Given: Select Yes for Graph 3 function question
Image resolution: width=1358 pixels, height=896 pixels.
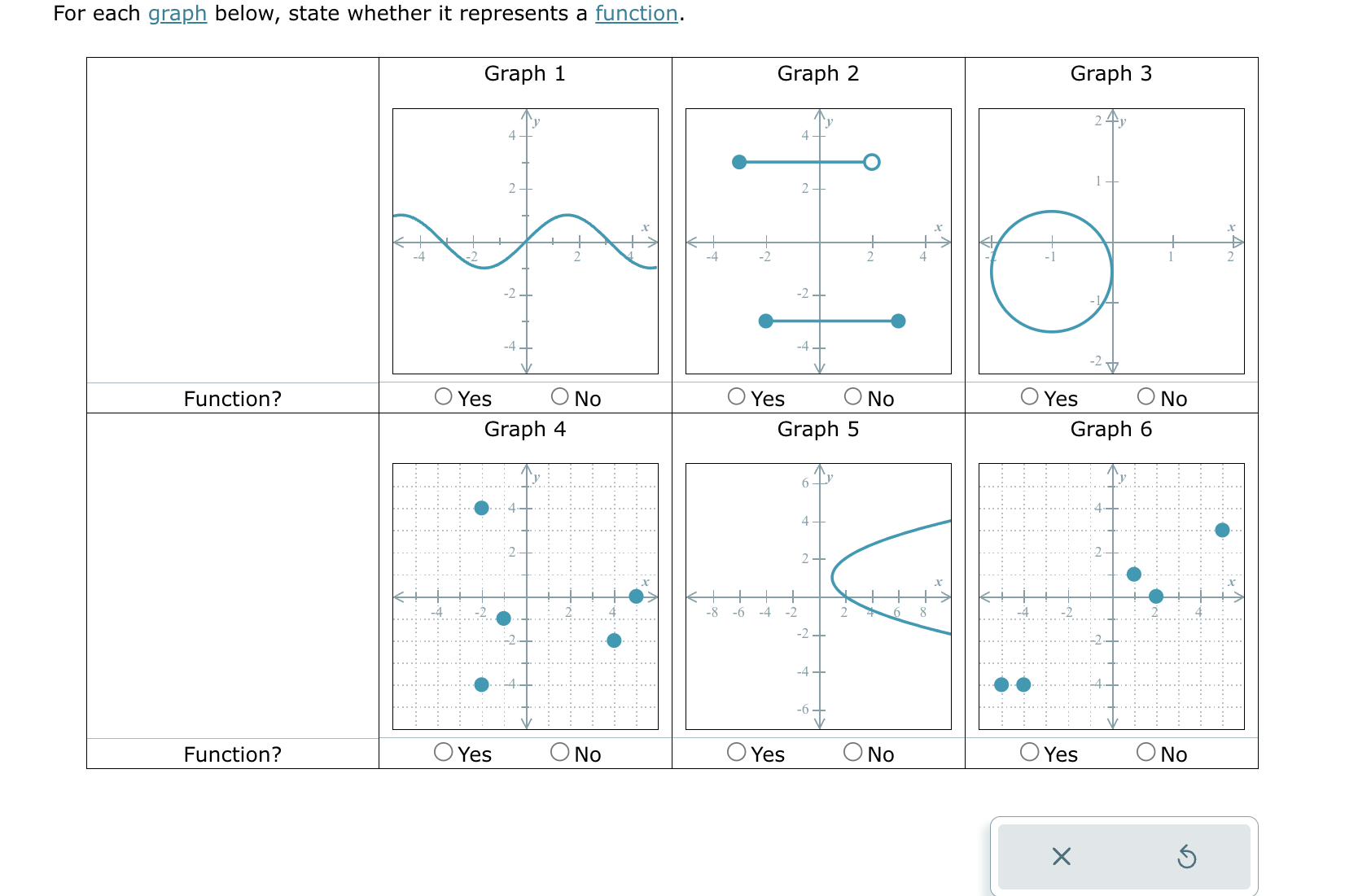Looking at the screenshot, I should coord(1028,398).
